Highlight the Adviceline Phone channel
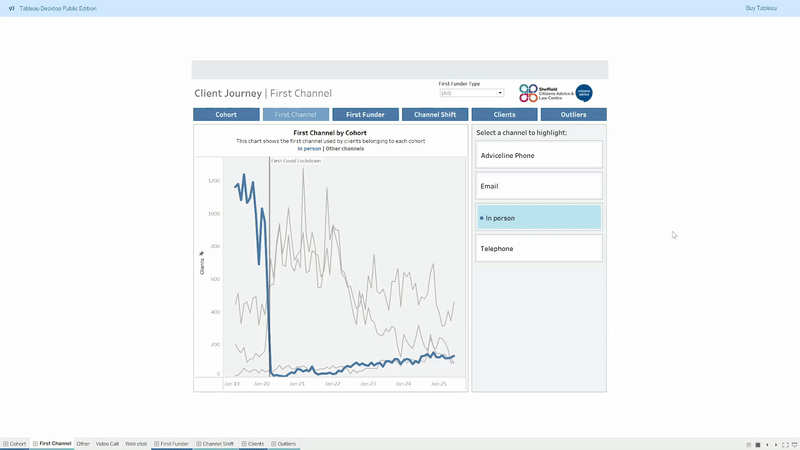Viewport: 800px width, 450px height. (x=539, y=155)
